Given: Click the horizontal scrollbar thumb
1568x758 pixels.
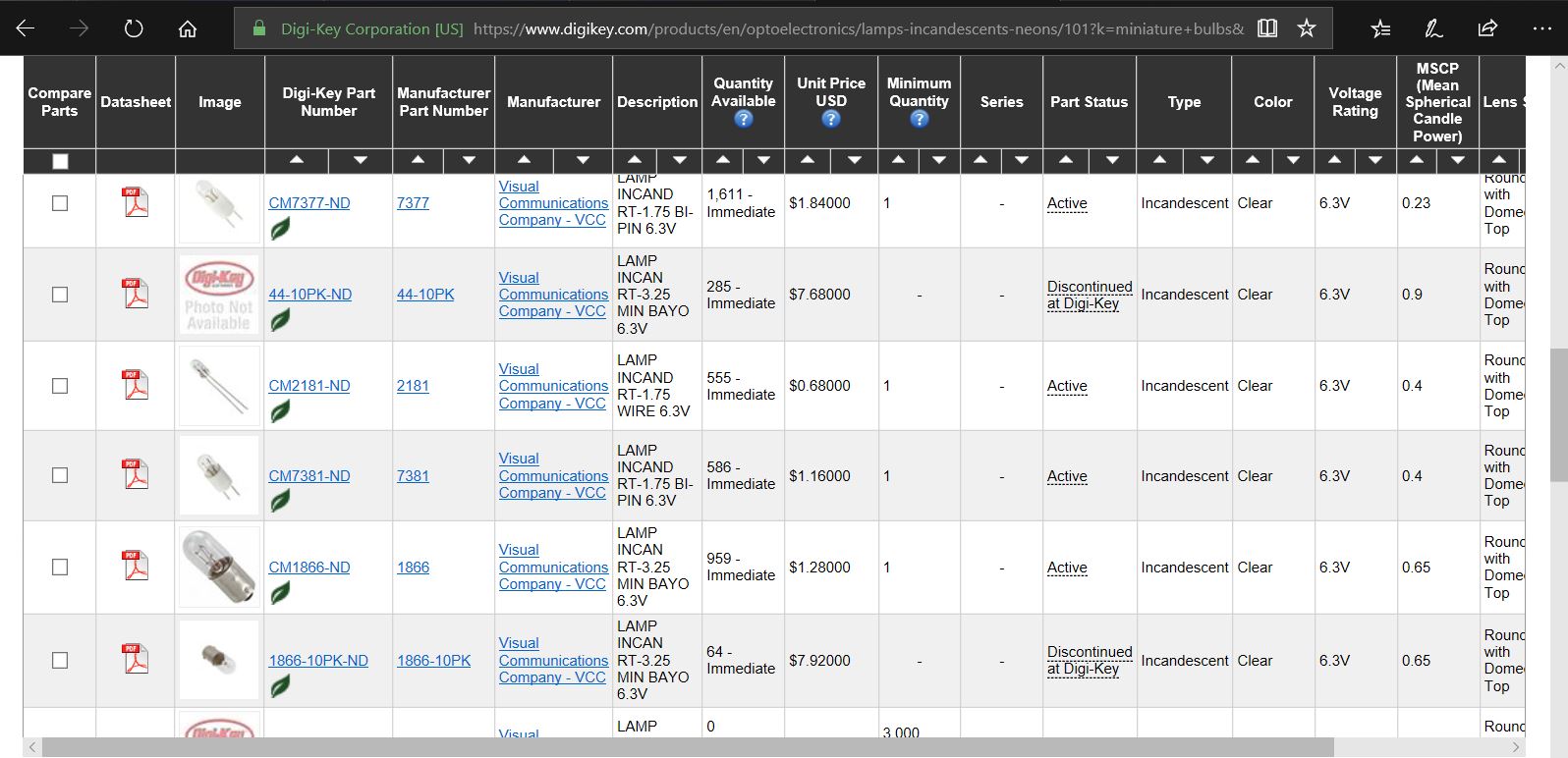Looking at the screenshot, I should pos(688,748).
